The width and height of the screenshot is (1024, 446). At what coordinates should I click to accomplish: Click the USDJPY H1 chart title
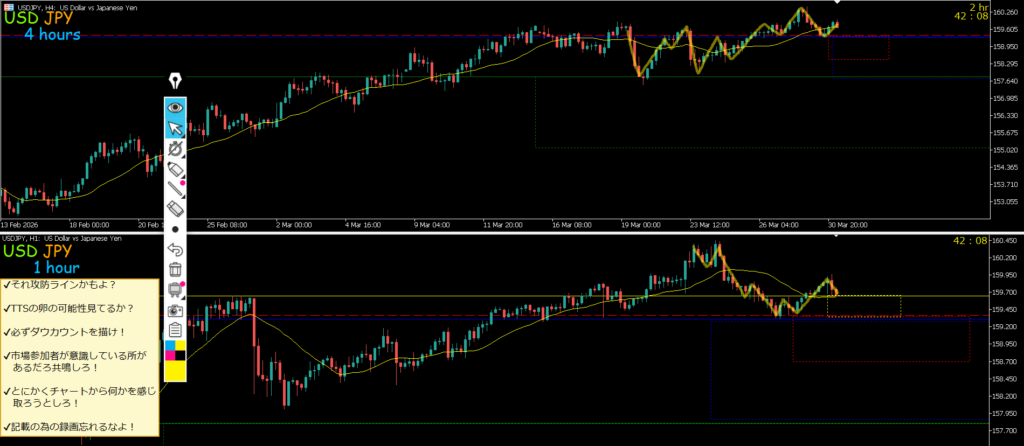coord(60,239)
